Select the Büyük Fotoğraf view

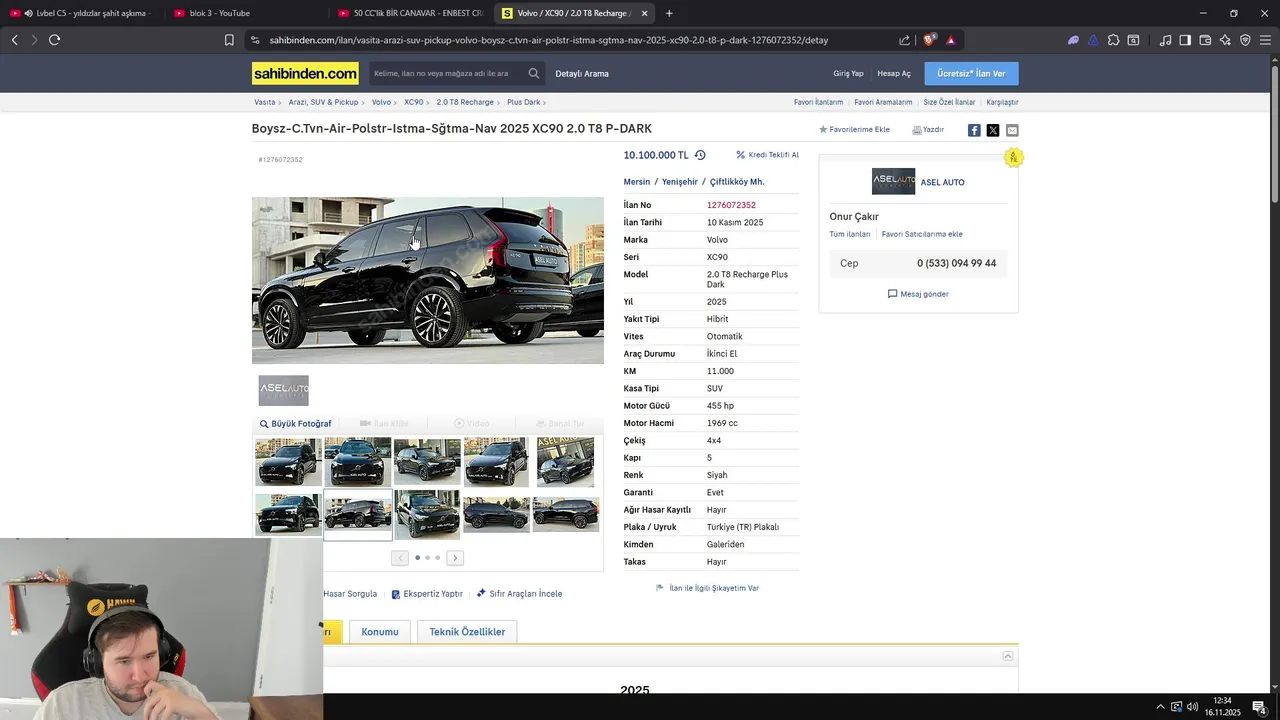click(x=295, y=424)
